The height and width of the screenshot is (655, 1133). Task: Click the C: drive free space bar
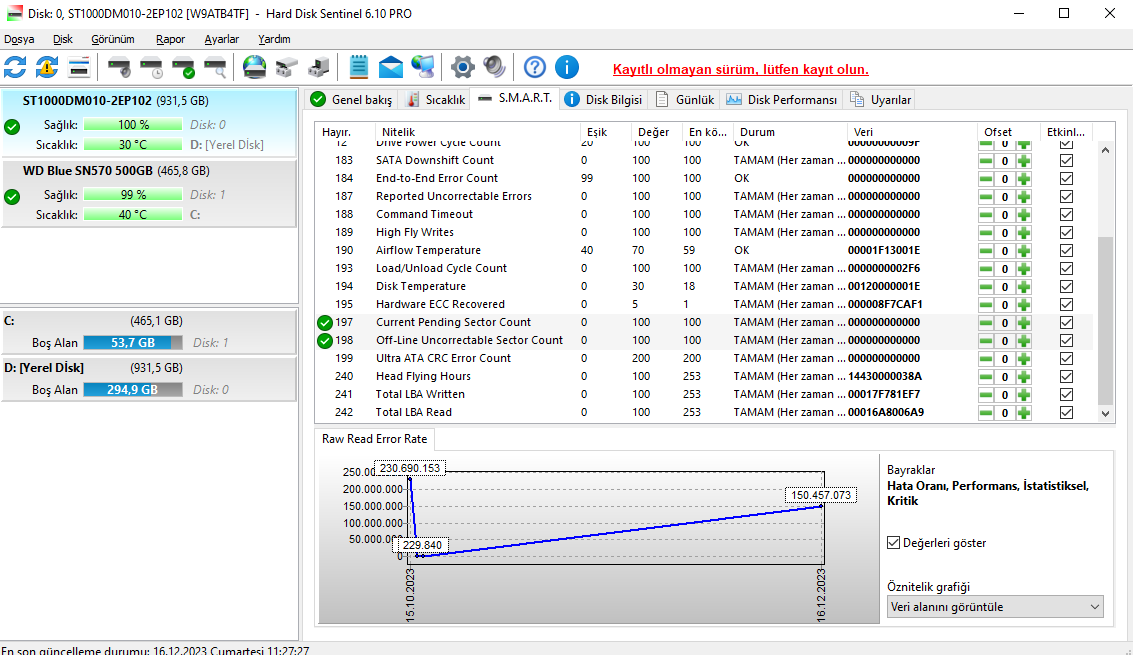coord(133,343)
